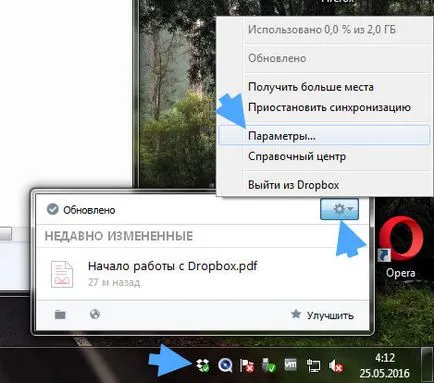The image size is (434, 383).
Task: Click the Улучшить upgrade link
Action: pos(330,315)
